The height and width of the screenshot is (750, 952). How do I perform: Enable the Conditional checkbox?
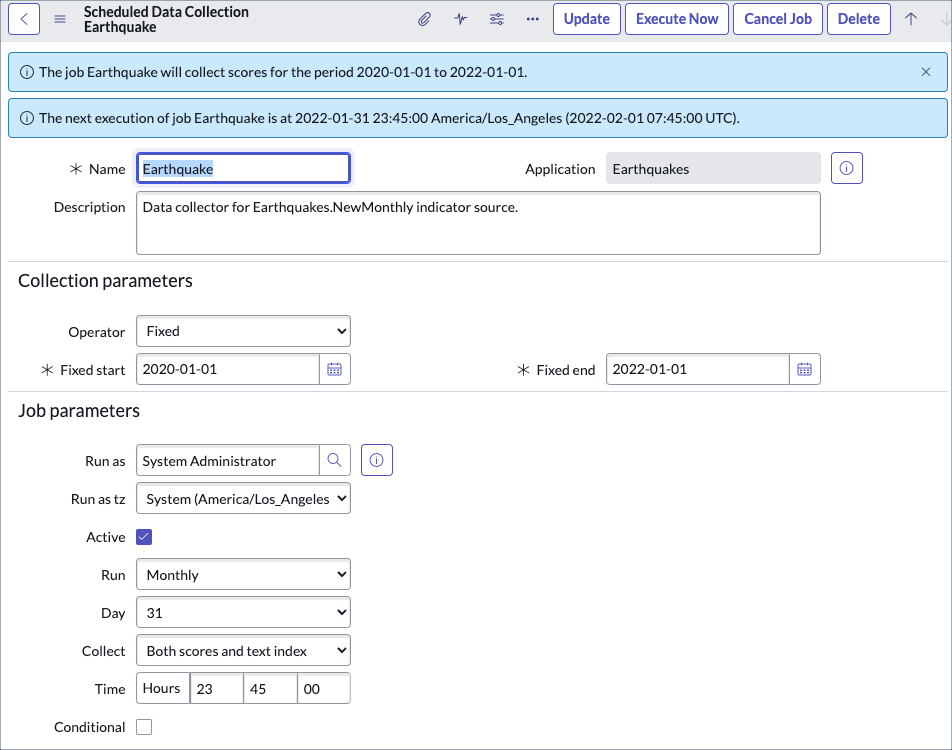(x=144, y=727)
